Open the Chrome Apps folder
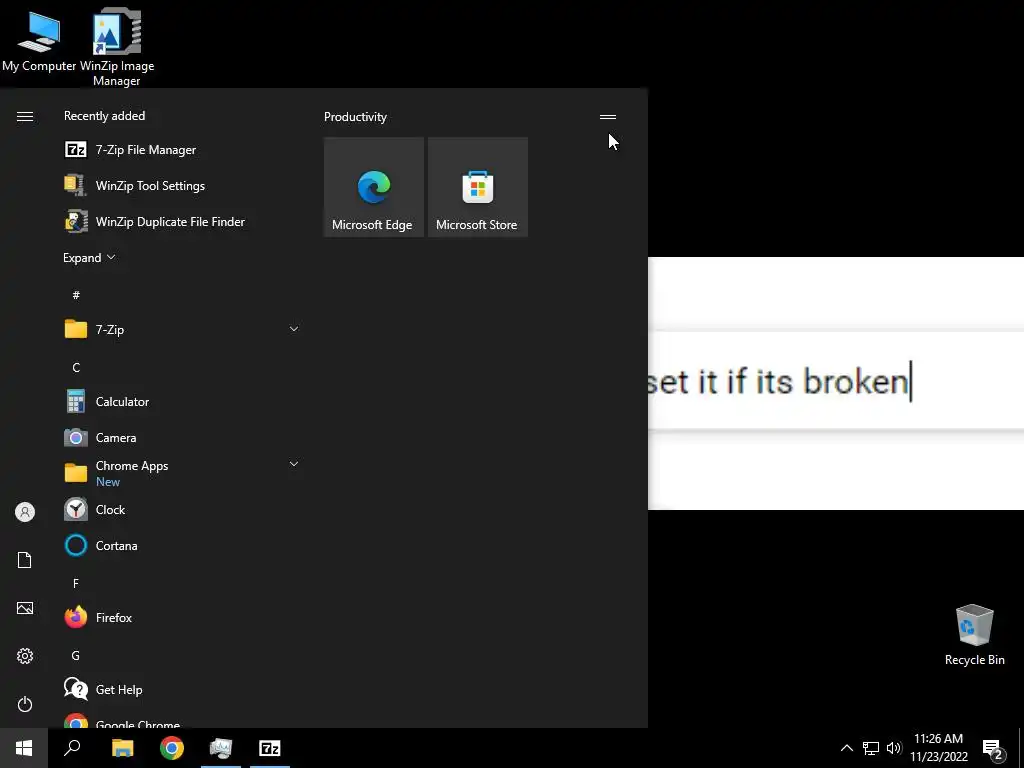 pos(182,473)
